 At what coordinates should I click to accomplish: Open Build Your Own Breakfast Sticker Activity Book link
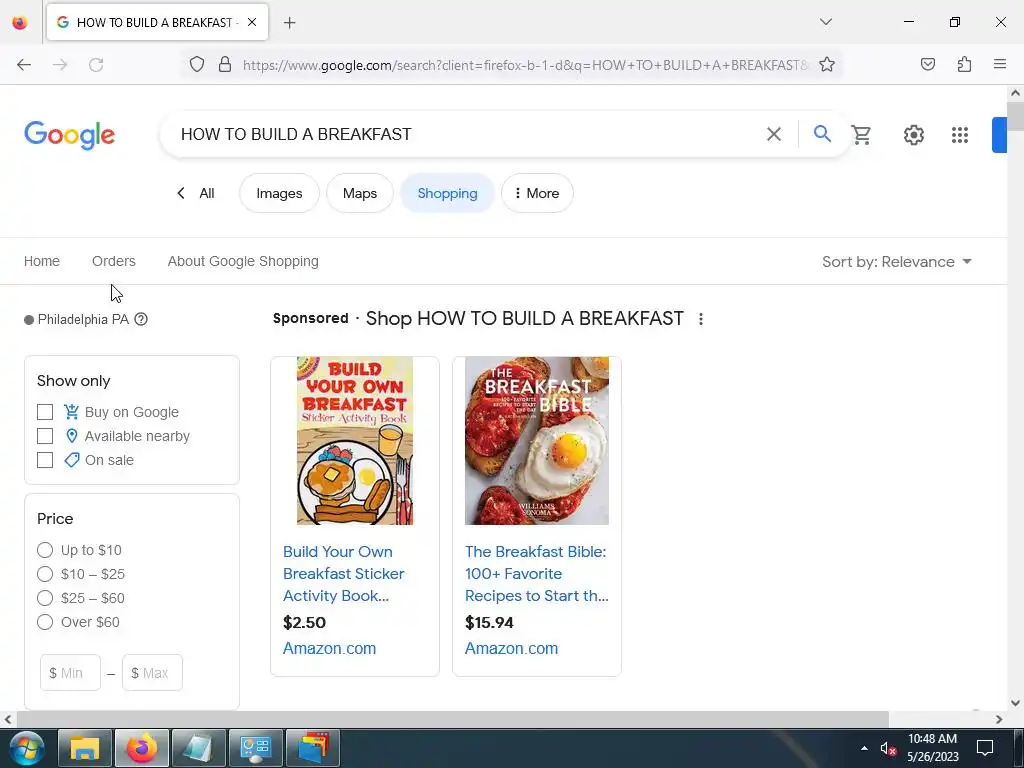tap(344, 573)
